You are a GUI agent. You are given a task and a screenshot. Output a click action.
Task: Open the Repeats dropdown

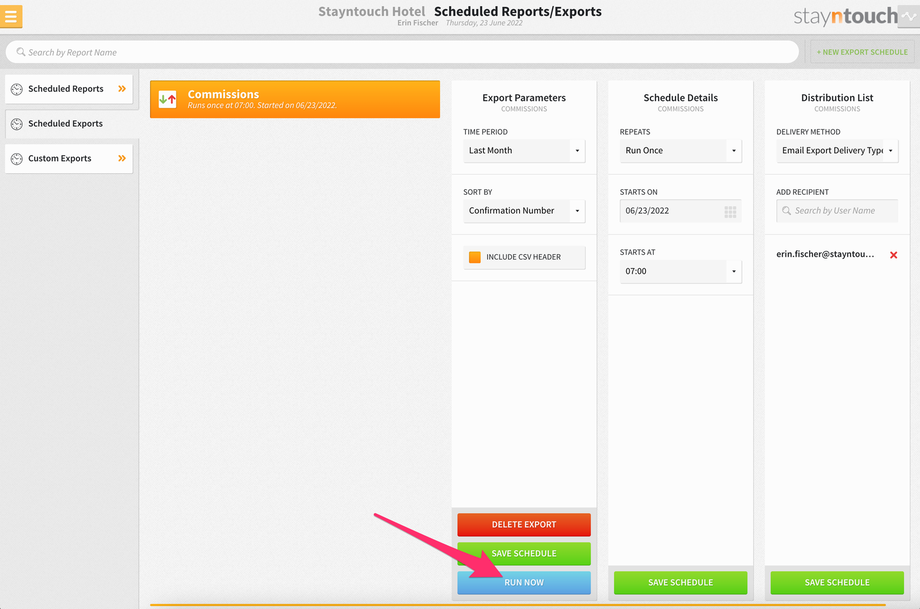[x=681, y=151]
